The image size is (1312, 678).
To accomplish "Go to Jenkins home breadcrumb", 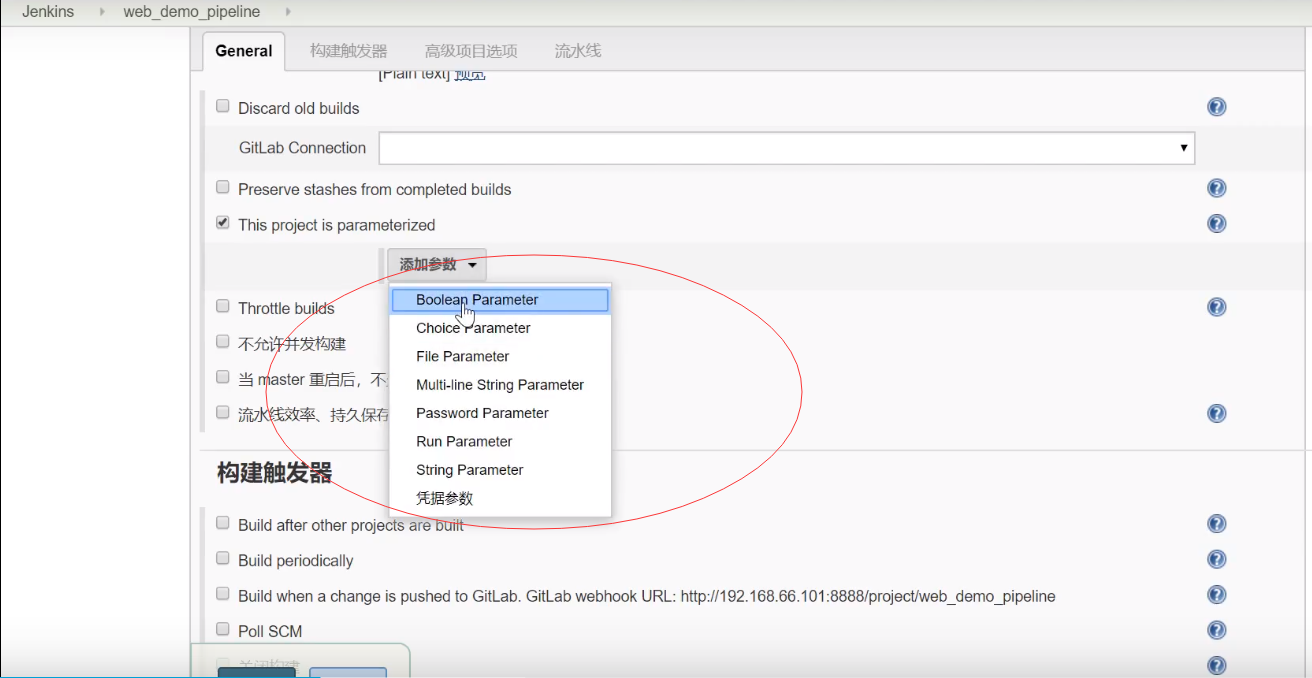I will pos(48,12).
